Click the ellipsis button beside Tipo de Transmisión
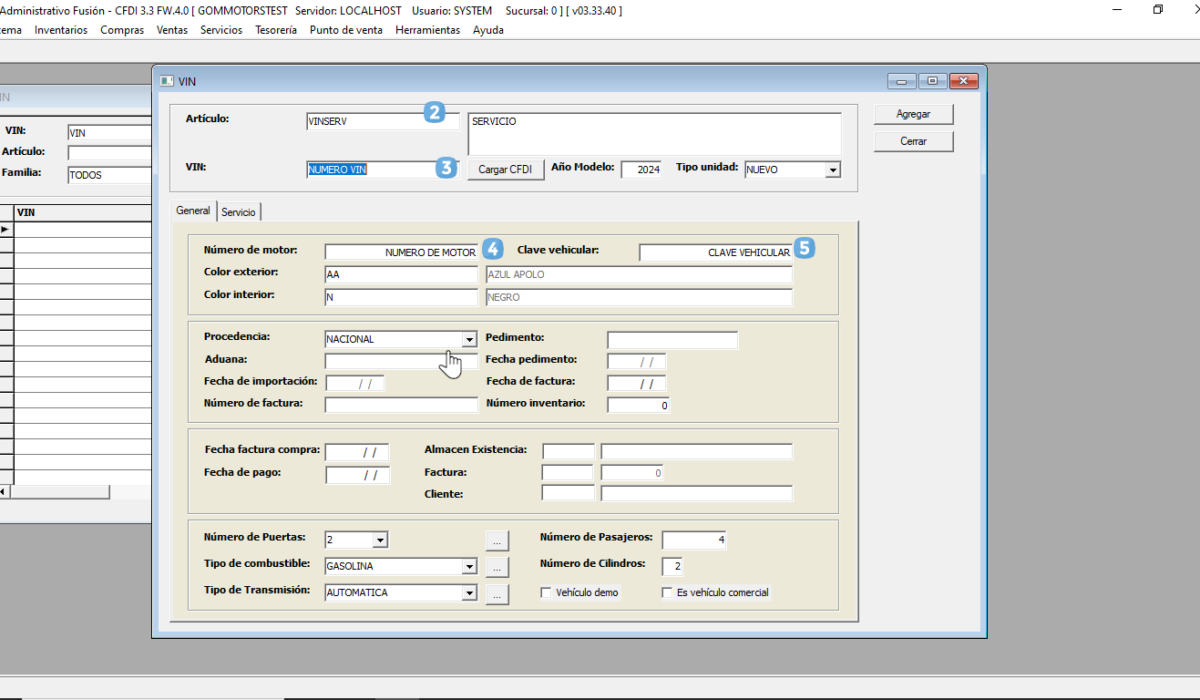Viewport: 1200px width, 700px height. [x=497, y=594]
